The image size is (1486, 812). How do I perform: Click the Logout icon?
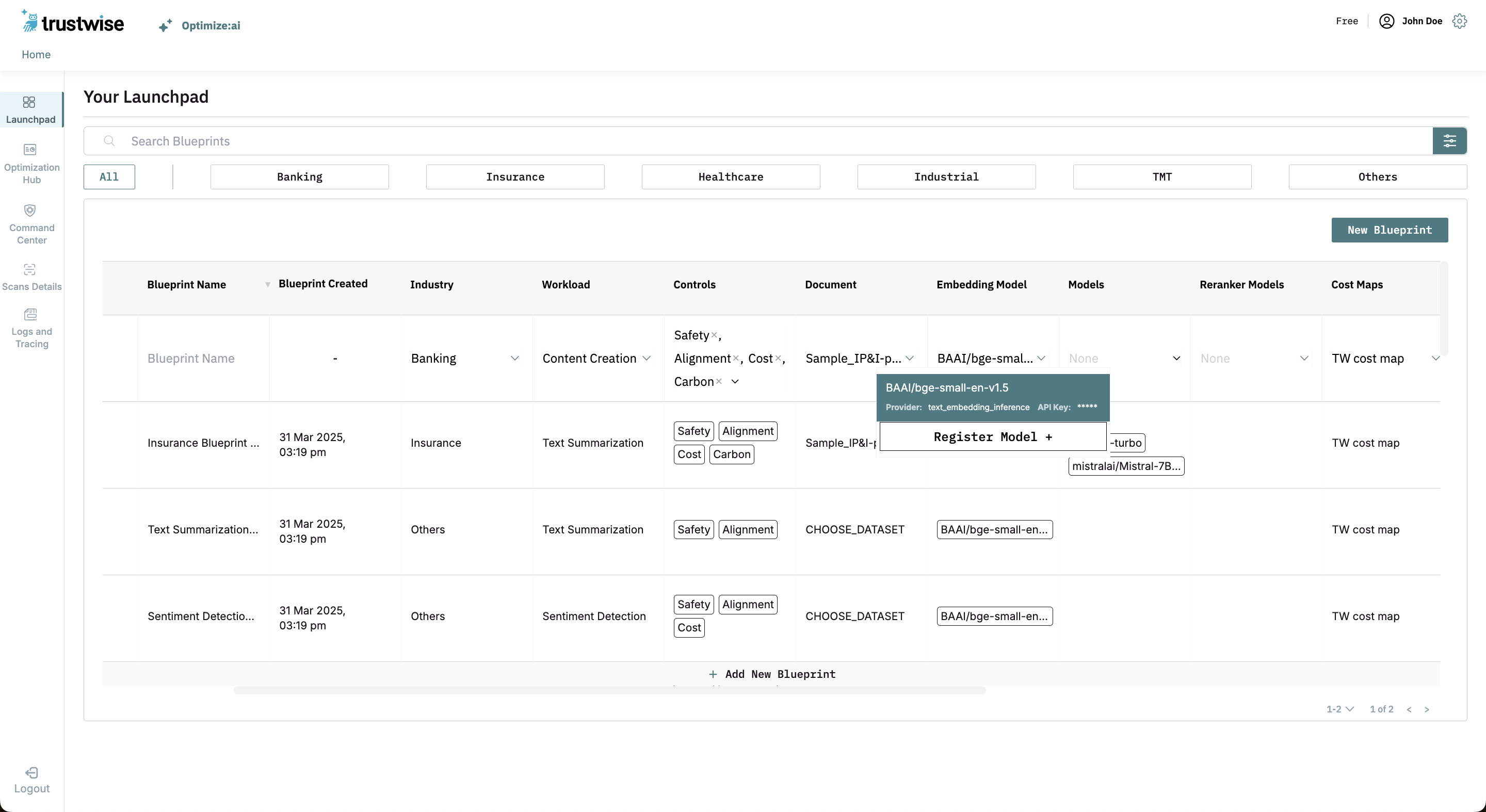tap(31, 772)
